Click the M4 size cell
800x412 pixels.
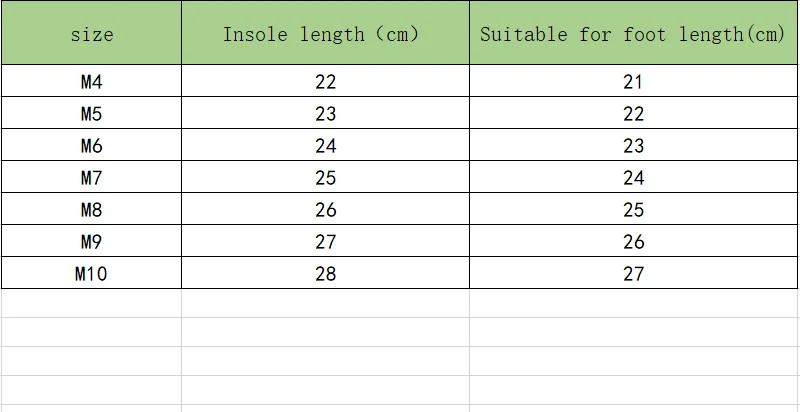(92, 81)
